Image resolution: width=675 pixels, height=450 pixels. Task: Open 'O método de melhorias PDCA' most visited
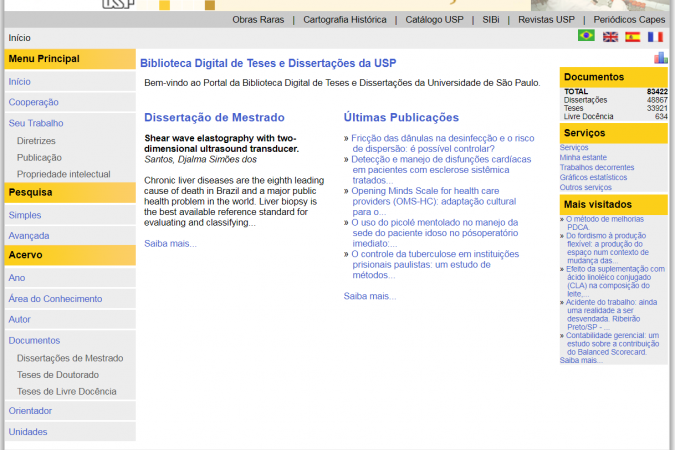tap(605, 223)
